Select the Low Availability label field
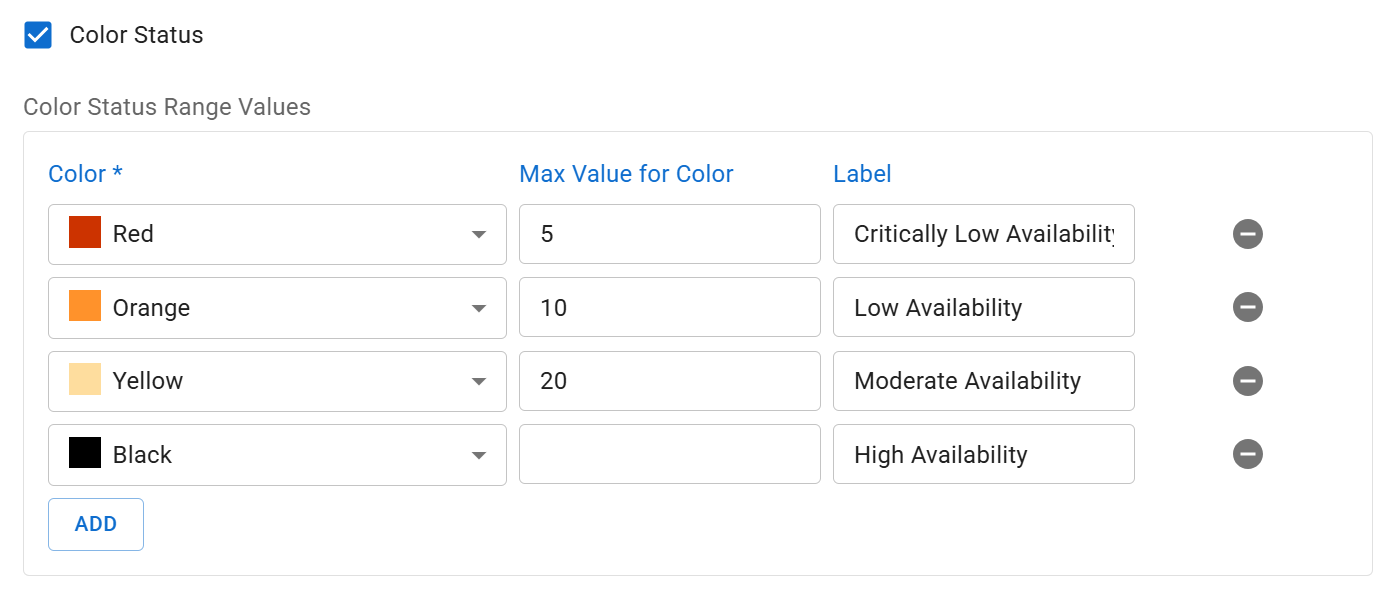This screenshot has width=1393, height=592. pos(983,307)
